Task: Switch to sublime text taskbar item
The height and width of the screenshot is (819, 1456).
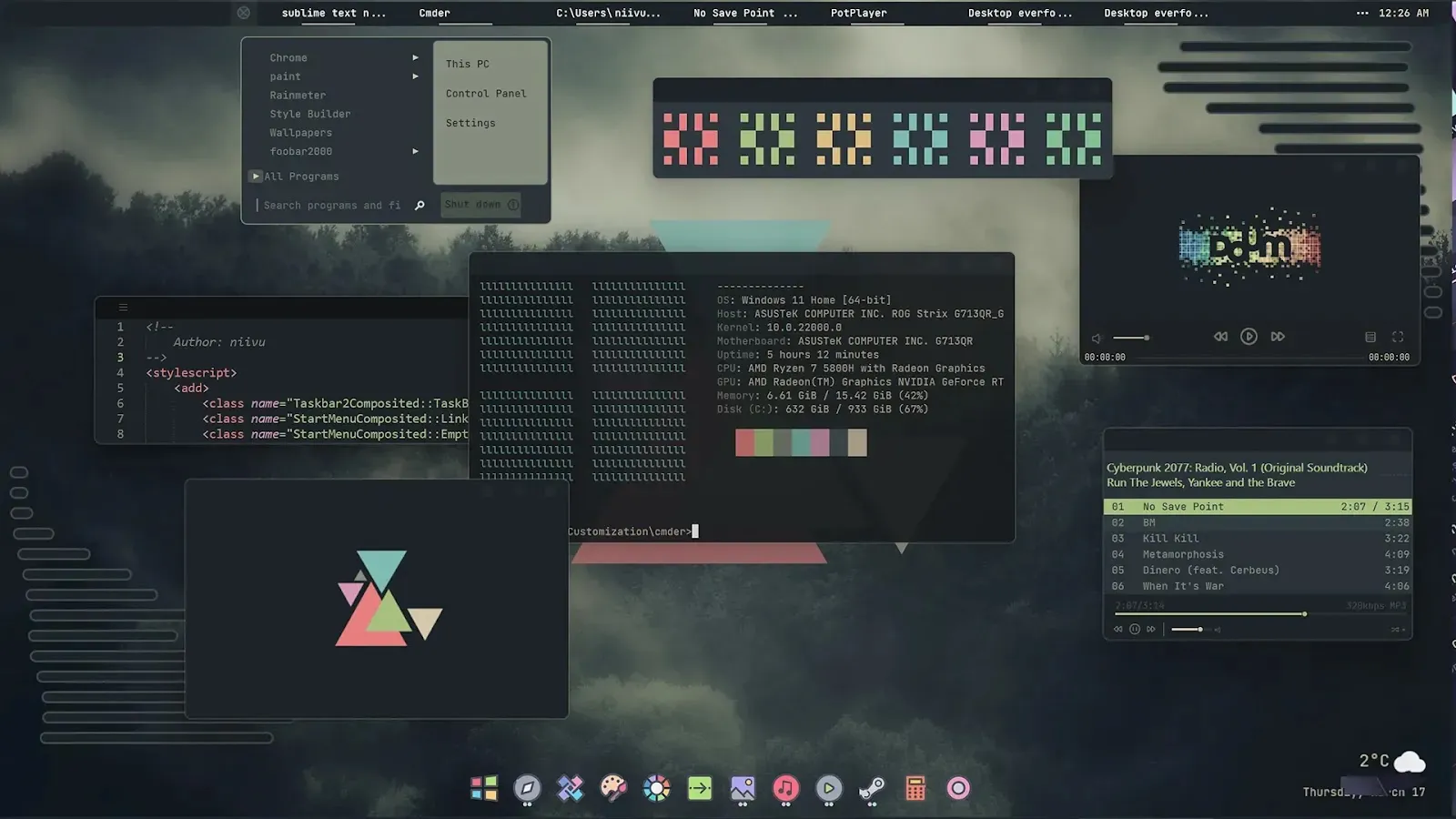Action: click(x=333, y=13)
